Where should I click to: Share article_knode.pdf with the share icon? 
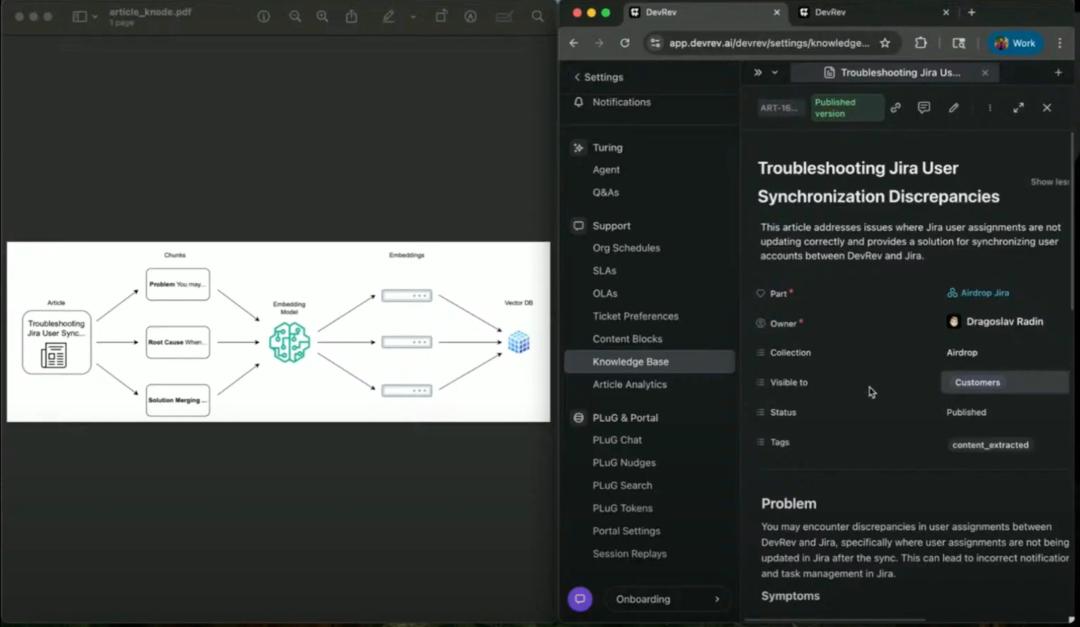[350, 16]
